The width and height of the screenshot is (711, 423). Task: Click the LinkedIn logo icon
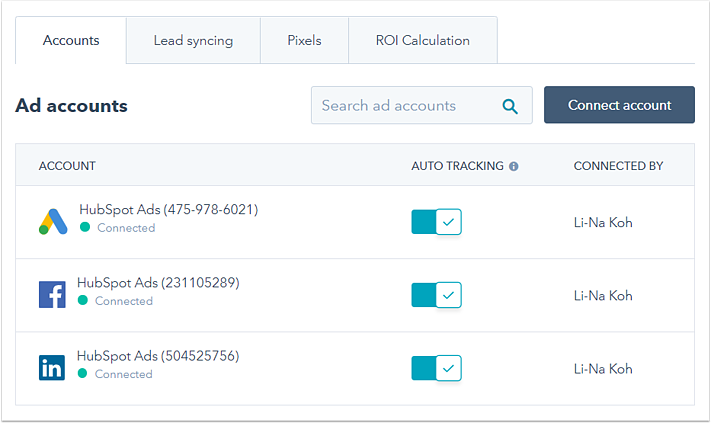pos(52,367)
